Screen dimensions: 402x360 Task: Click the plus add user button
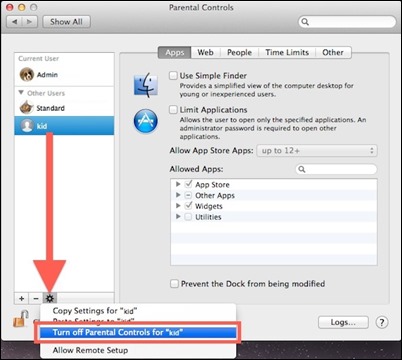22,298
